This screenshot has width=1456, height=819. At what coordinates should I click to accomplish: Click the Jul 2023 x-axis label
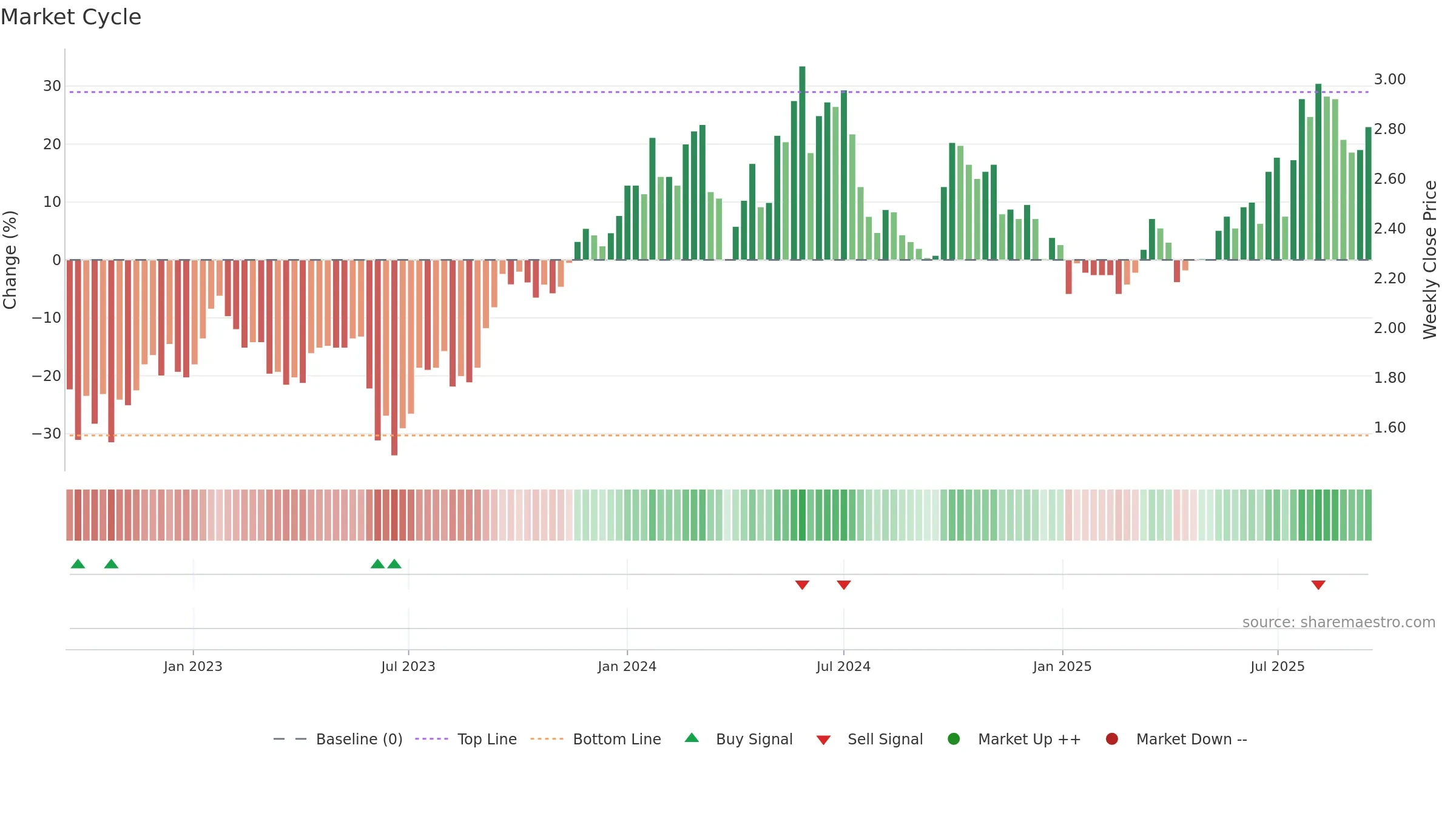point(408,666)
